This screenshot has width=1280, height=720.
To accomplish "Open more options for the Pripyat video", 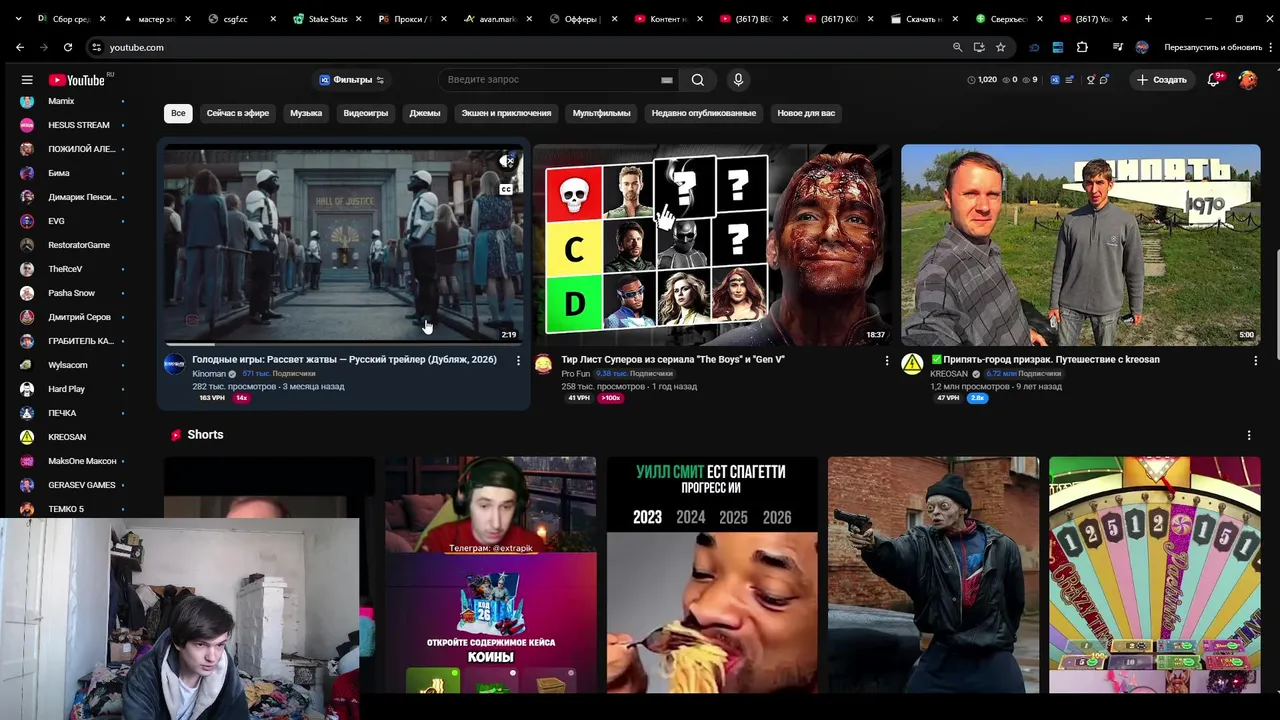I will coord(1255,360).
